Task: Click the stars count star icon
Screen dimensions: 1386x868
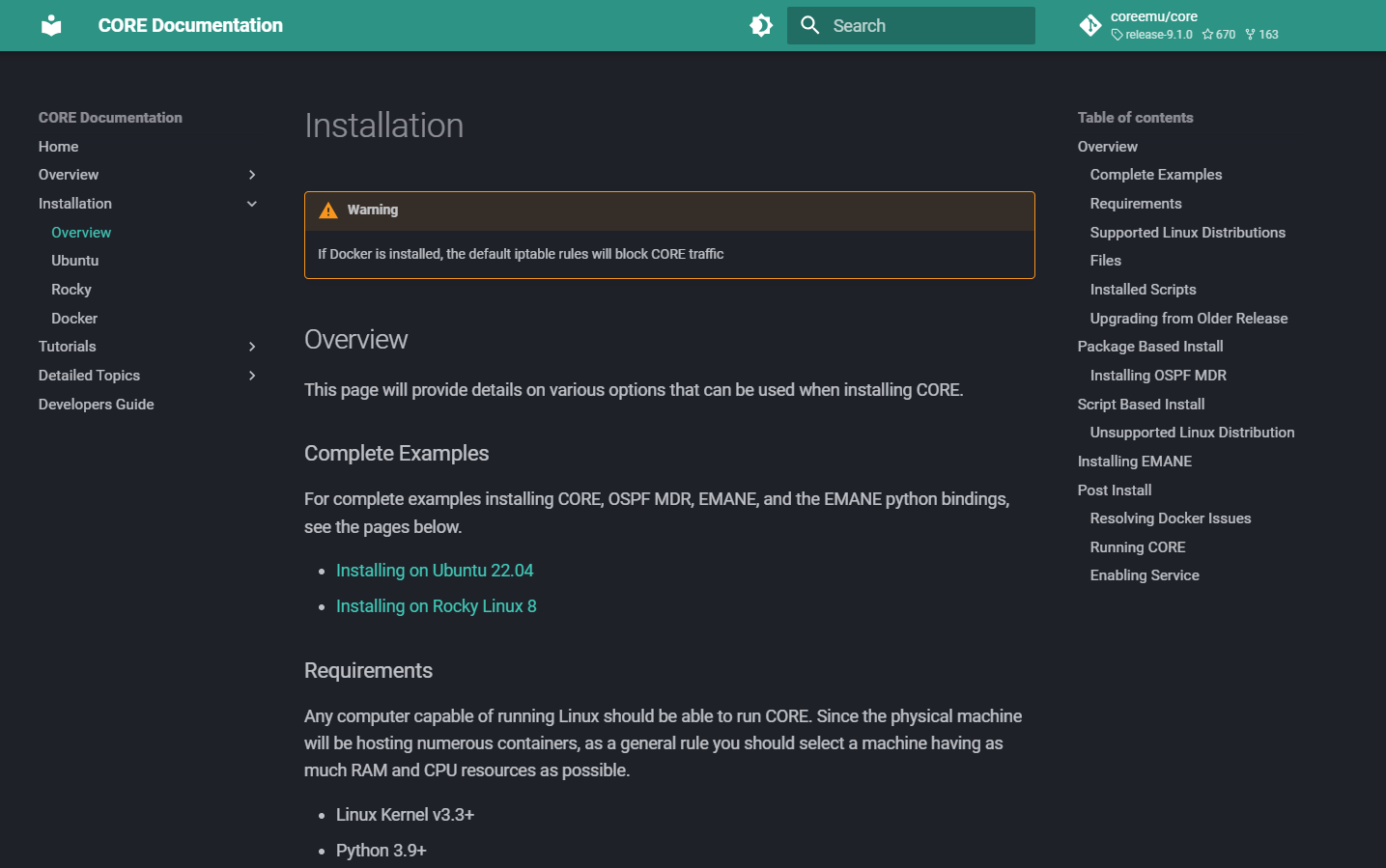Action: coord(1207,35)
